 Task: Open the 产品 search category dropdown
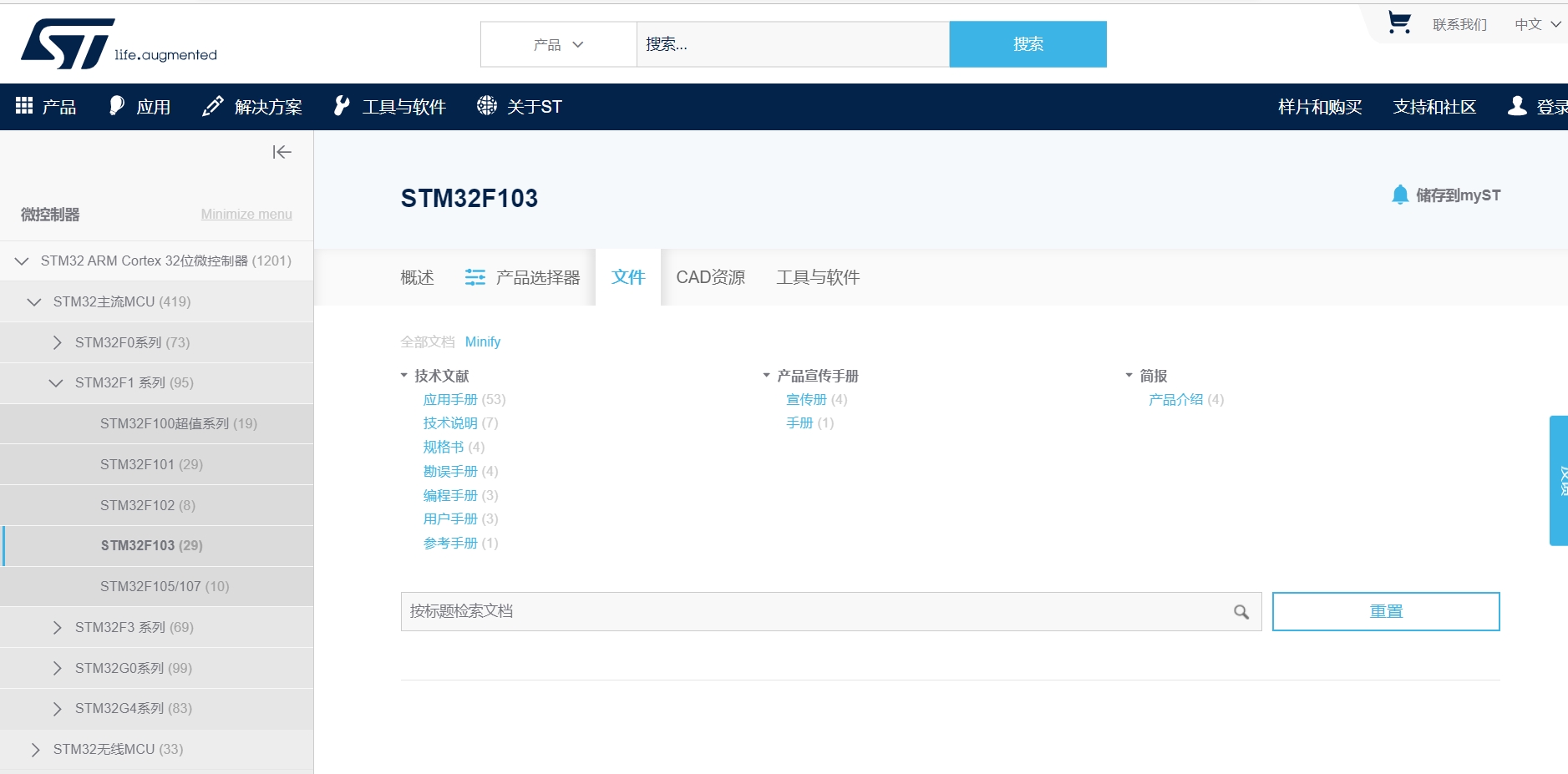(558, 44)
